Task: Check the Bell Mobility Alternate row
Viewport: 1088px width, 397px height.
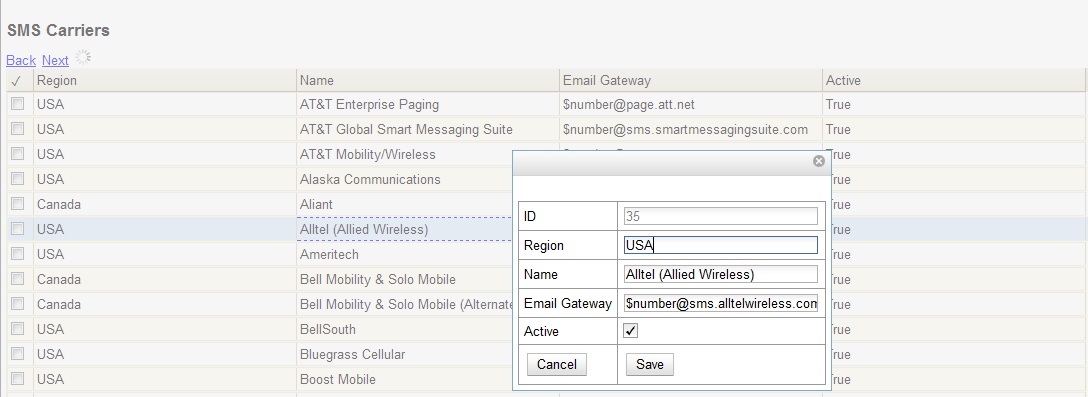Action: (x=17, y=303)
